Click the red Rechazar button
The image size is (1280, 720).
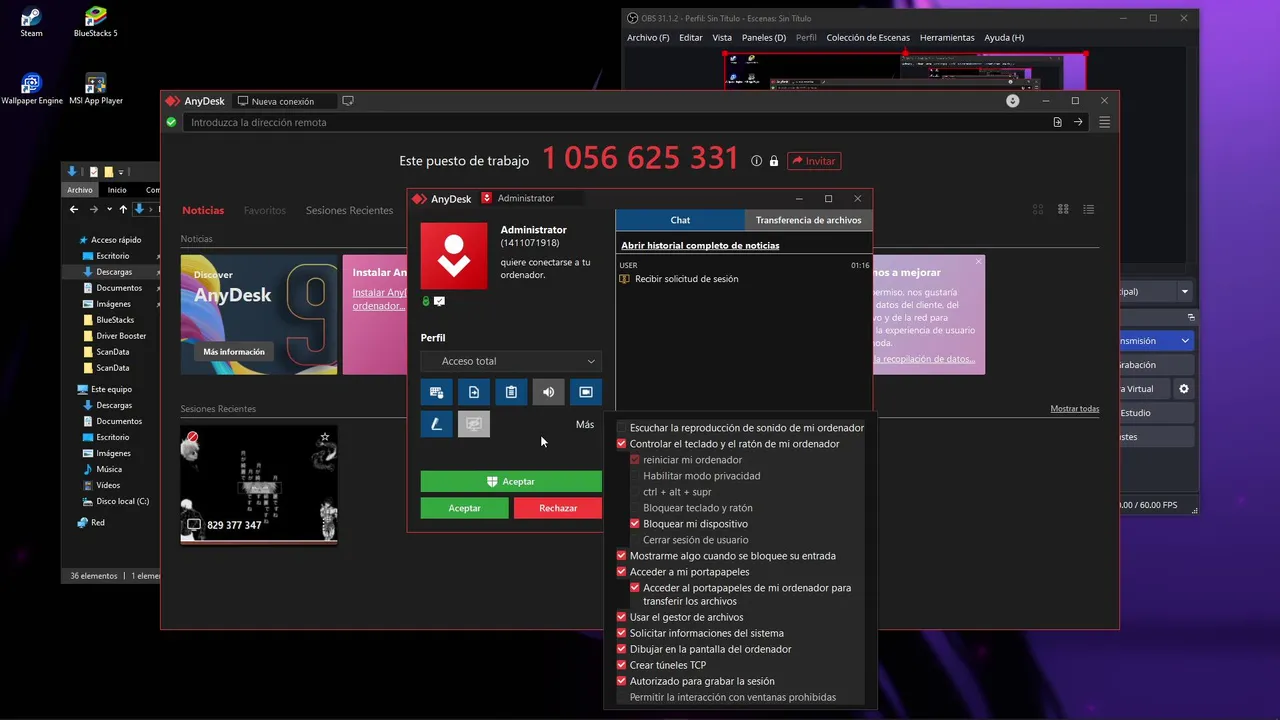[558, 508]
